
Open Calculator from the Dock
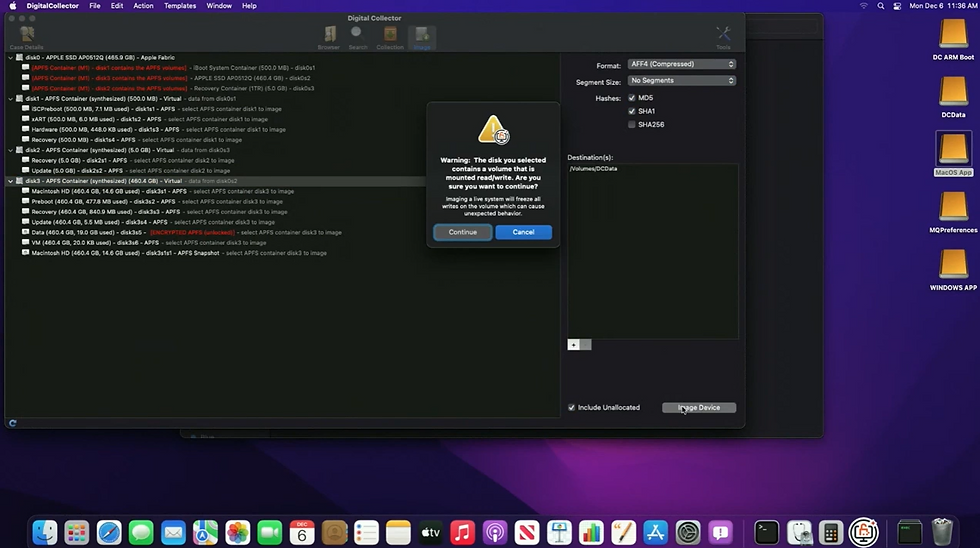[831, 532]
